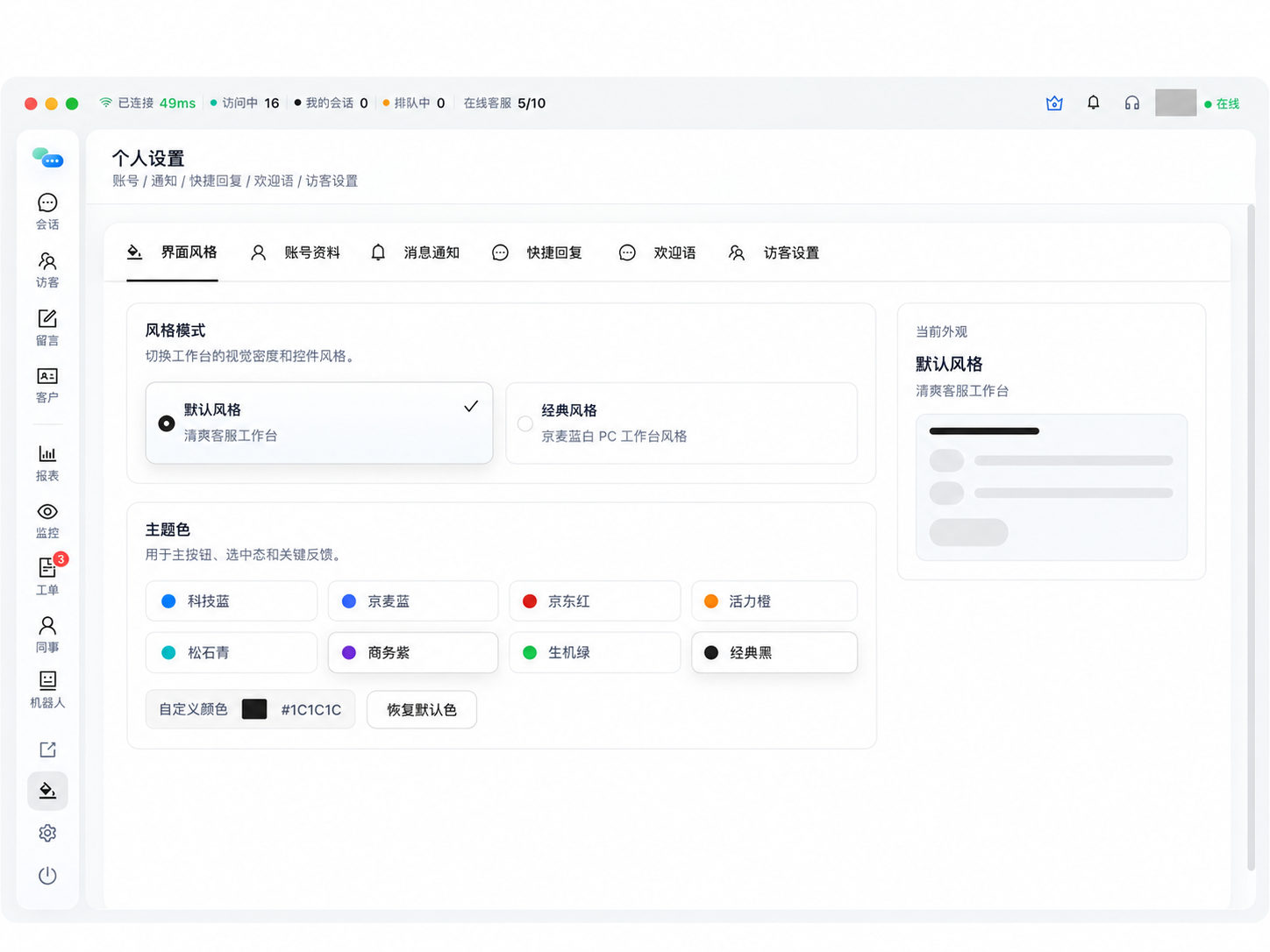
Task: Click the #1C1C1C custom color hex value
Action: 311,710
